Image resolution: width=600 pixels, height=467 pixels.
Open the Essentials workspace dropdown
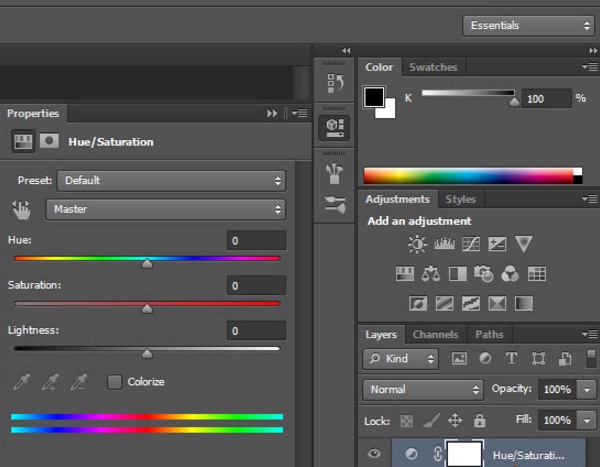pyautogui.click(x=528, y=26)
